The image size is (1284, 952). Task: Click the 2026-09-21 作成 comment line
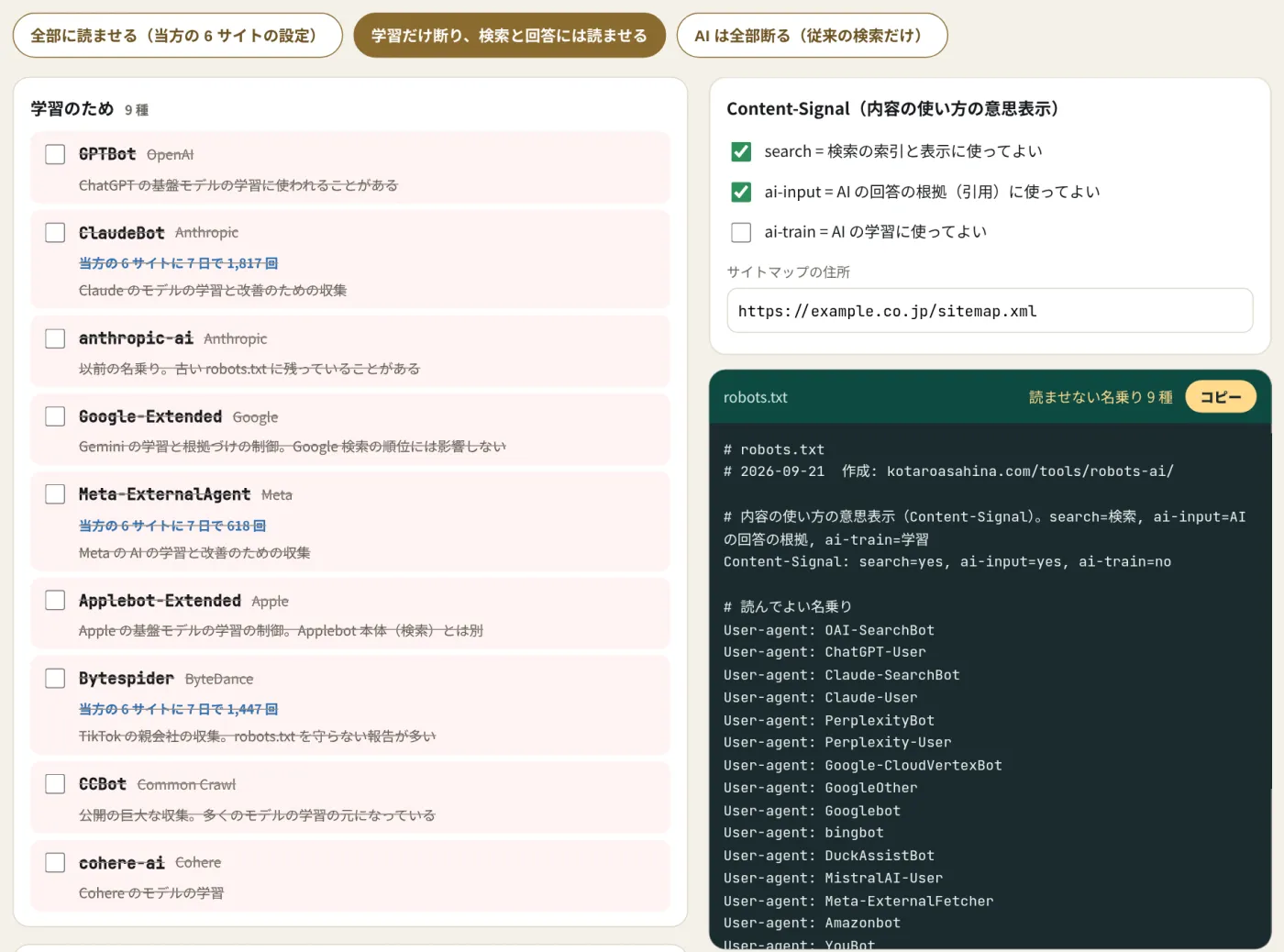(x=948, y=470)
